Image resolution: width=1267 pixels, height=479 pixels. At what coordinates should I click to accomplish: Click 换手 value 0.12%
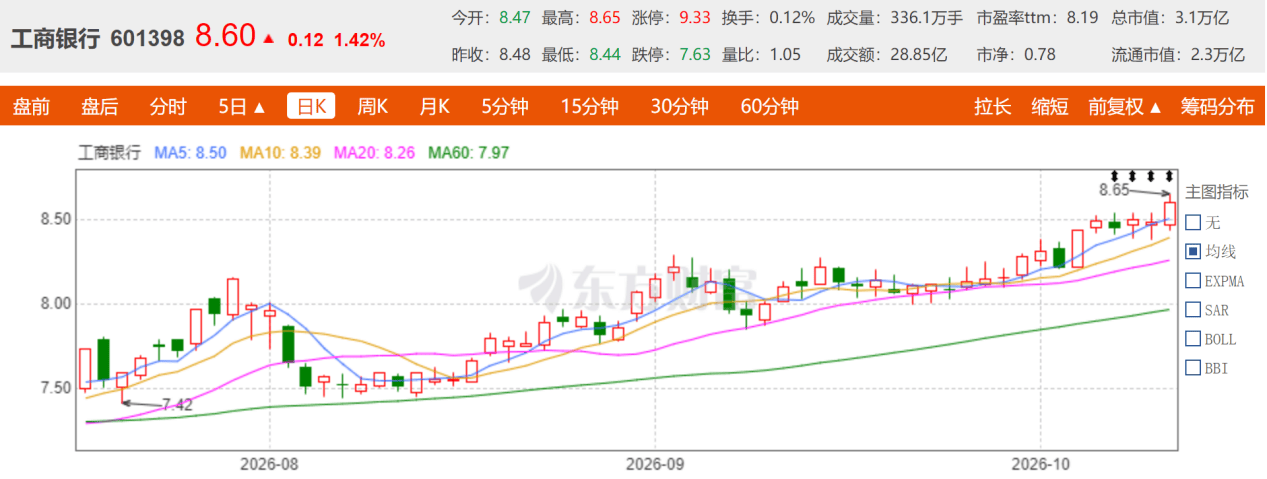[793, 17]
